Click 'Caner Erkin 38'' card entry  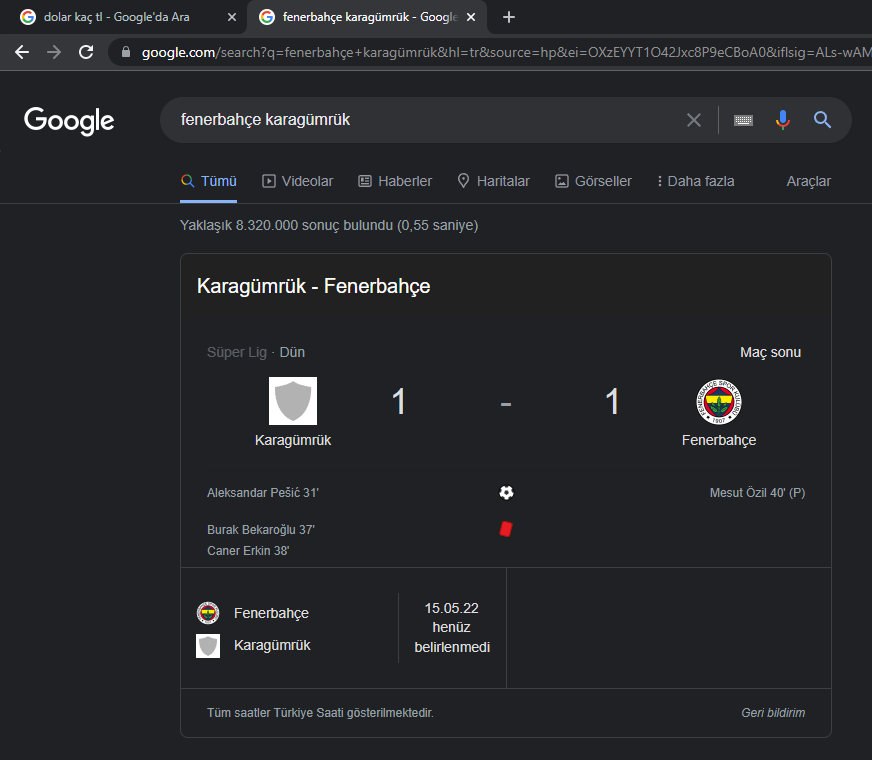(248, 551)
